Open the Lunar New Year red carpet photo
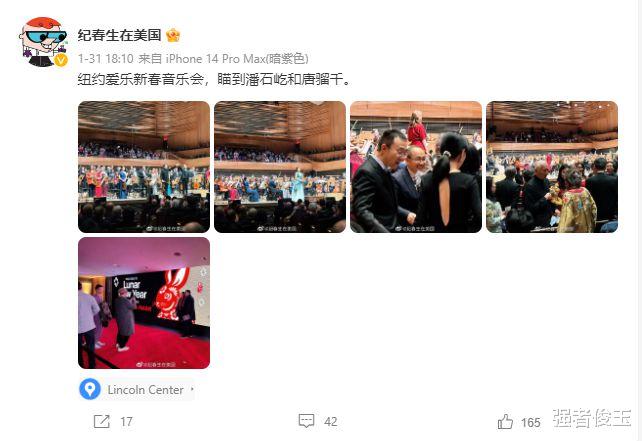This screenshot has height=441, width=642. (x=144, y=303)
